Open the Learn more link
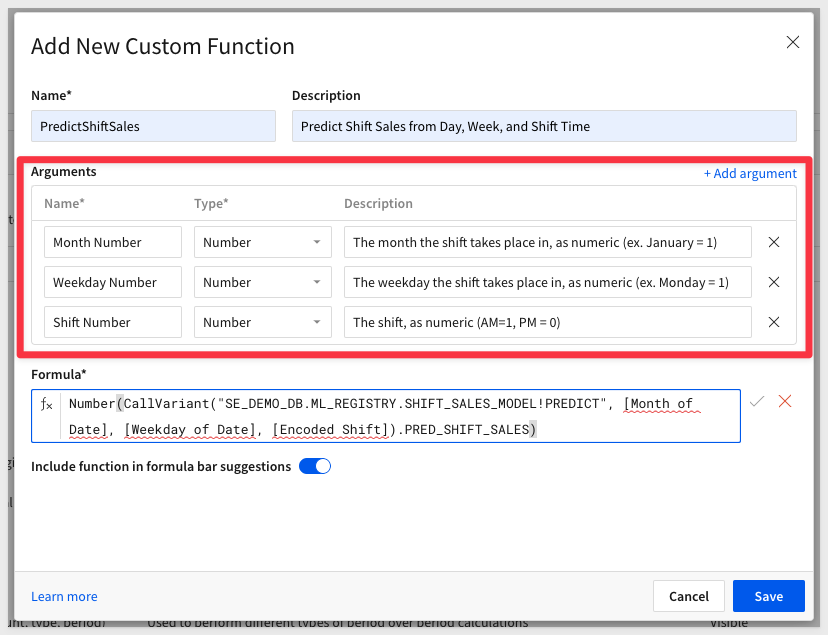 tap(64, 596)
